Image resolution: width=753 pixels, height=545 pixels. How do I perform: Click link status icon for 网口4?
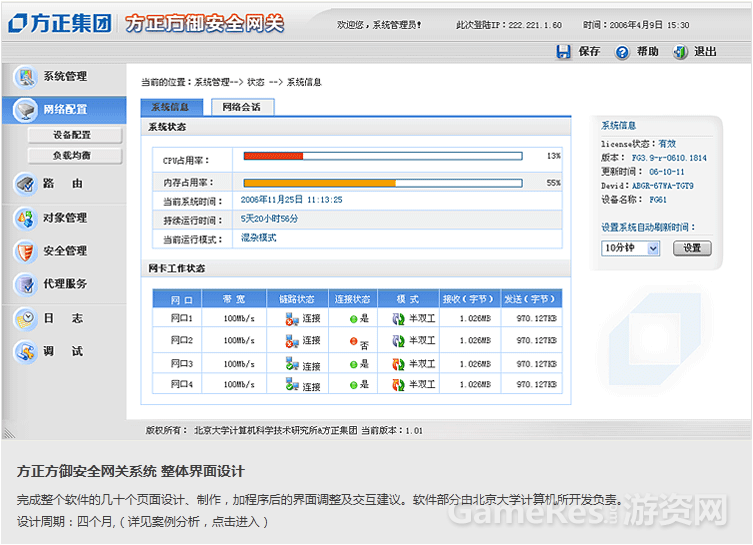pos(292,384)
